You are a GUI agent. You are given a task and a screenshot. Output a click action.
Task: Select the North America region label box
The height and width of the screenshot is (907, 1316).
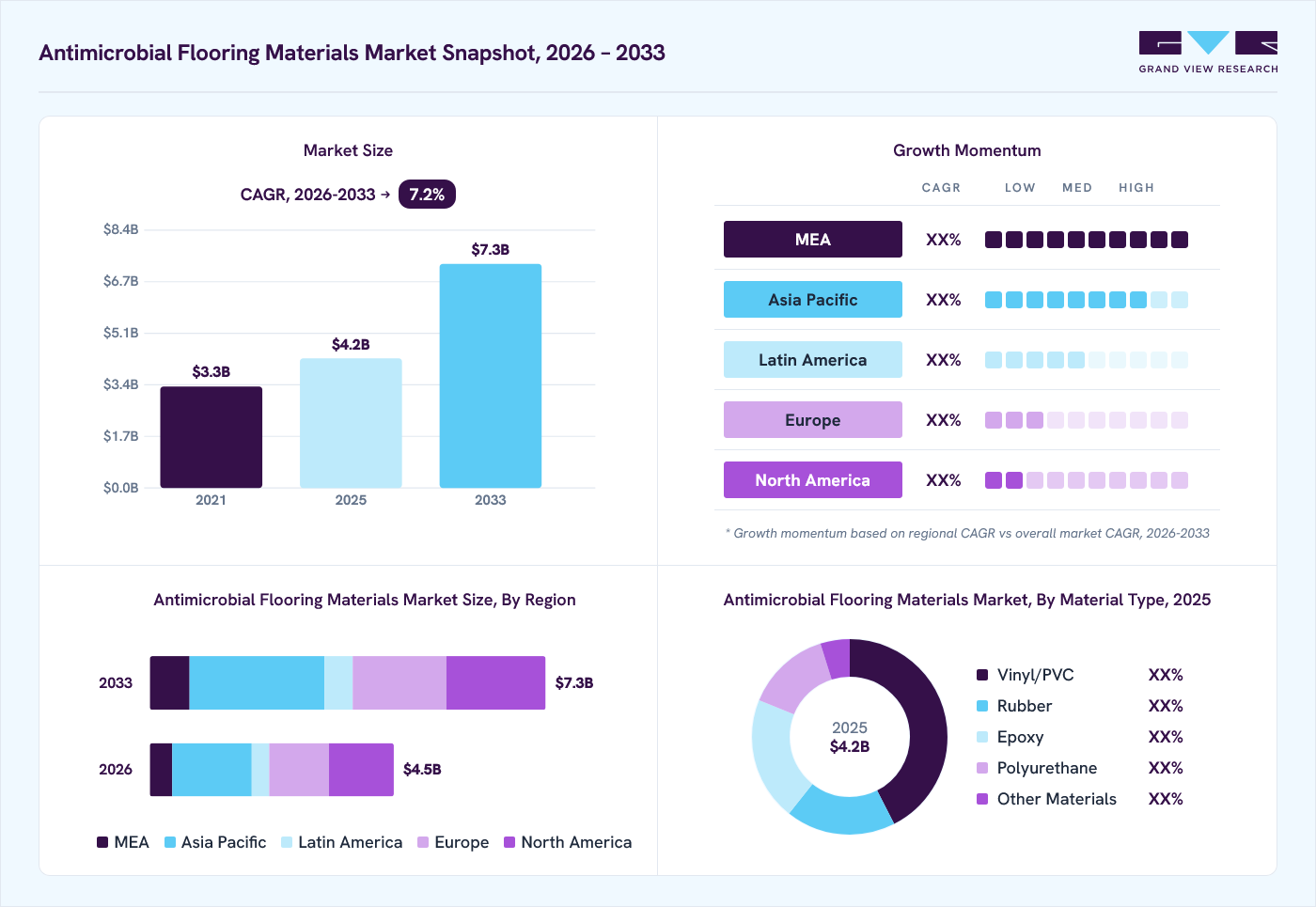coord(813,480)
